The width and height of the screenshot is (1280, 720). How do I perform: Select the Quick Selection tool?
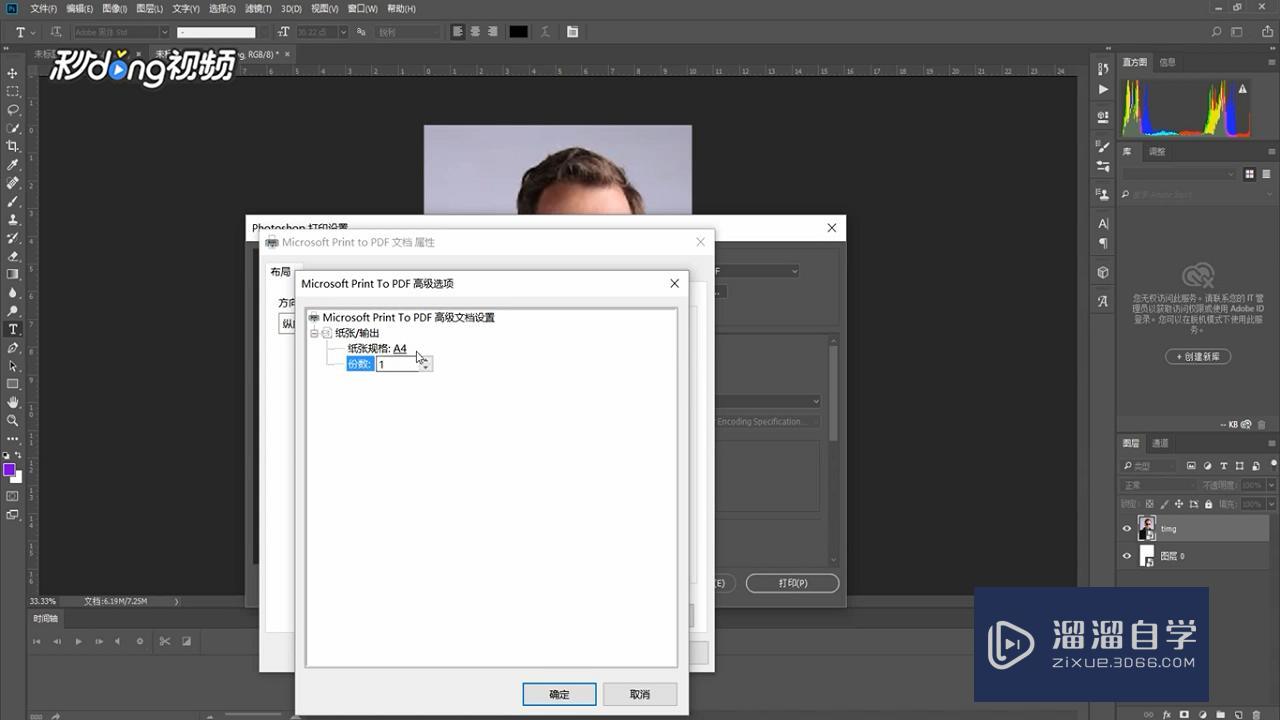[x=13, y=128]
